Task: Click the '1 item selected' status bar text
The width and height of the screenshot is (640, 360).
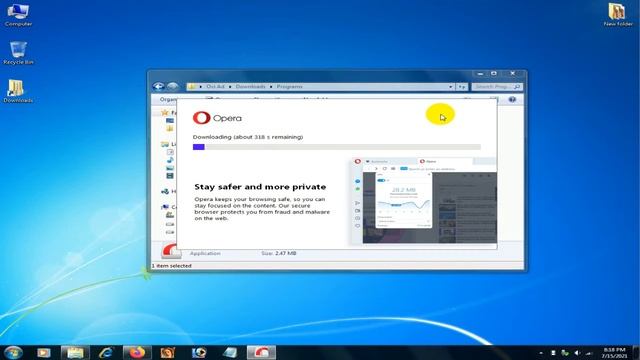Action: point(172,266)
